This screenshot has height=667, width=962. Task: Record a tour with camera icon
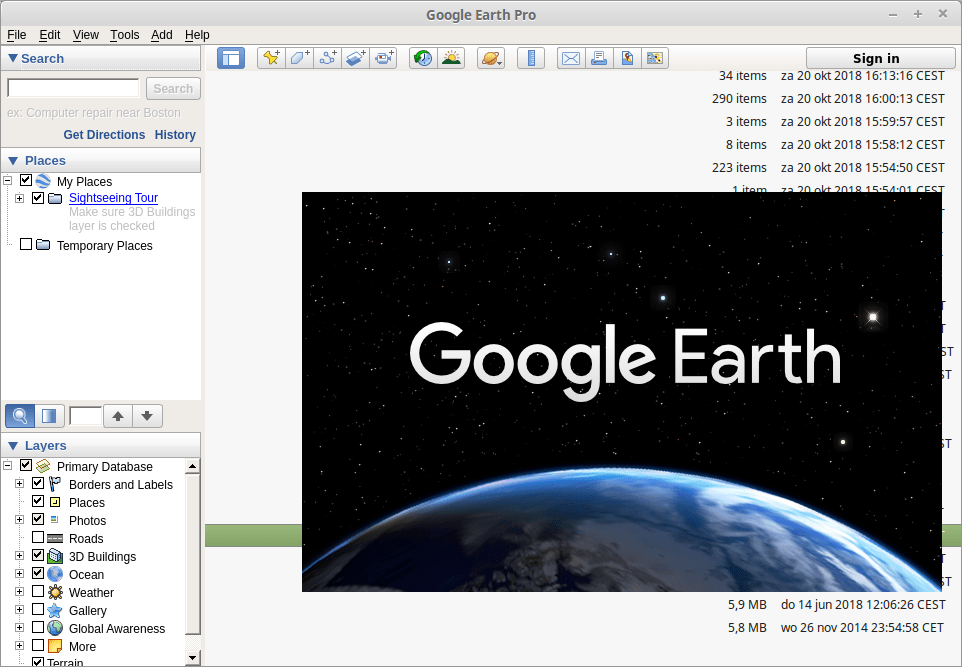pyautogui.click(x=384, y=58)
